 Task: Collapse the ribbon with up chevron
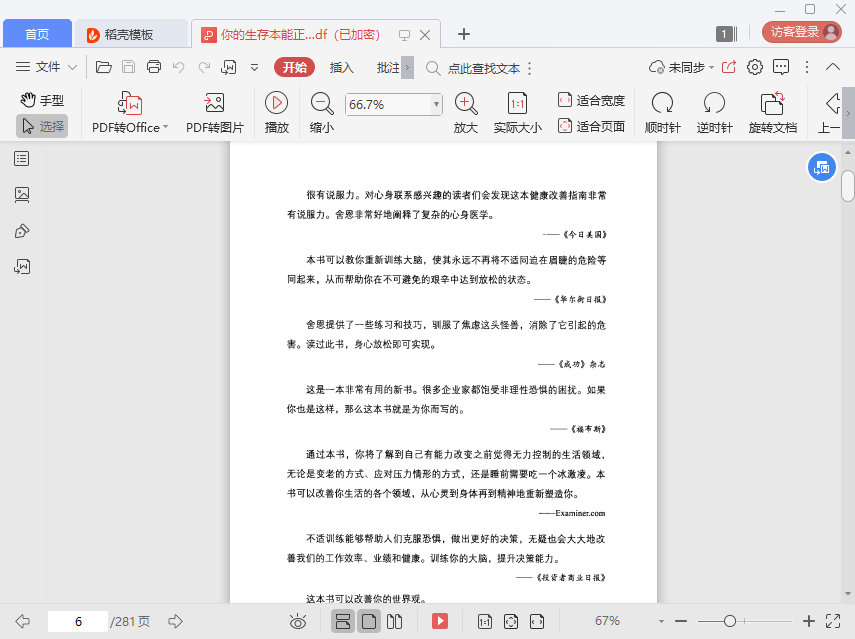833,67
